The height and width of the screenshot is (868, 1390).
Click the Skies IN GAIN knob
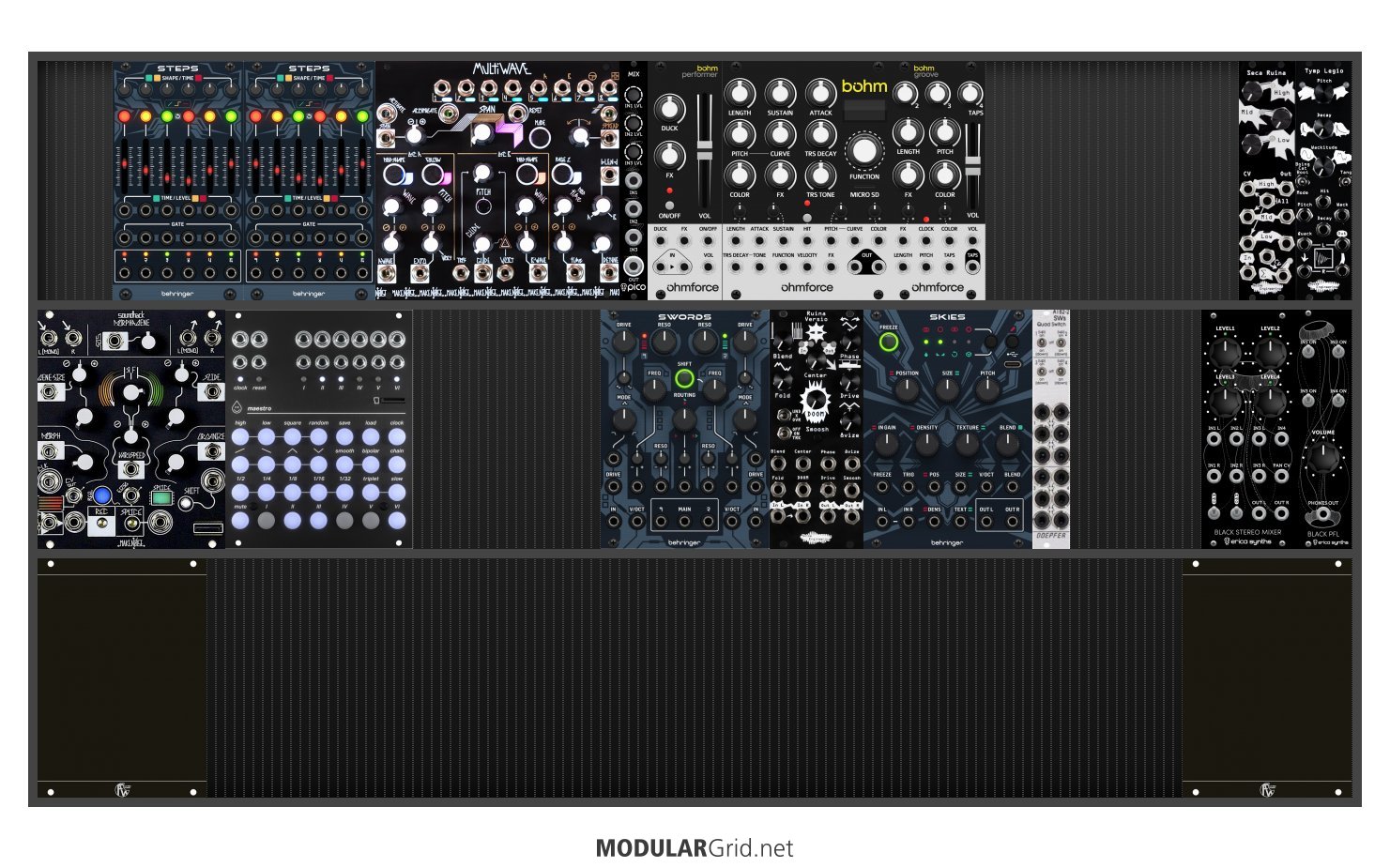click(887, 446)
